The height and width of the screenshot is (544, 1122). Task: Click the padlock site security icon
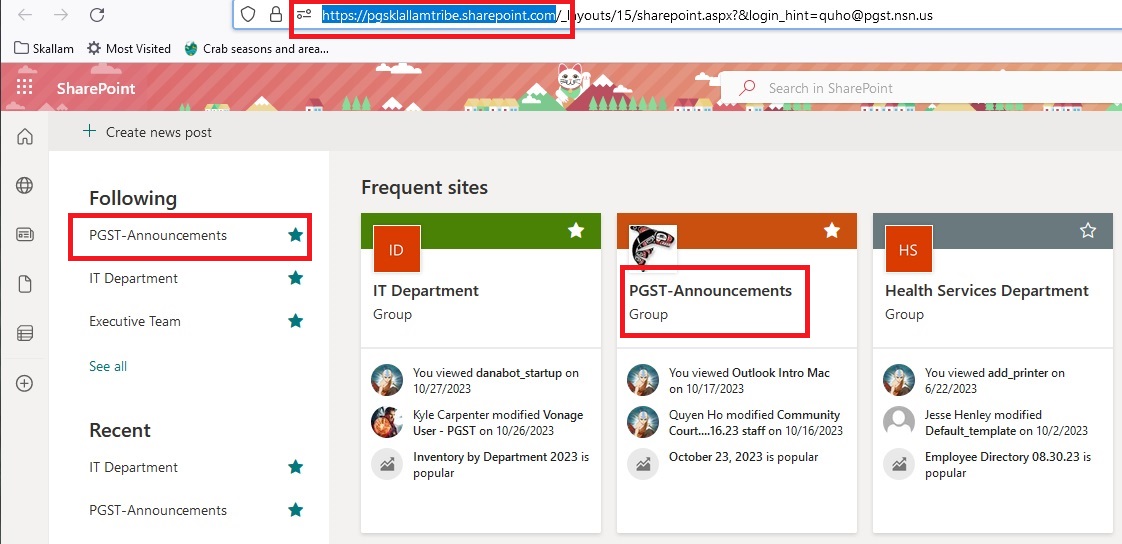coord(275,14)
